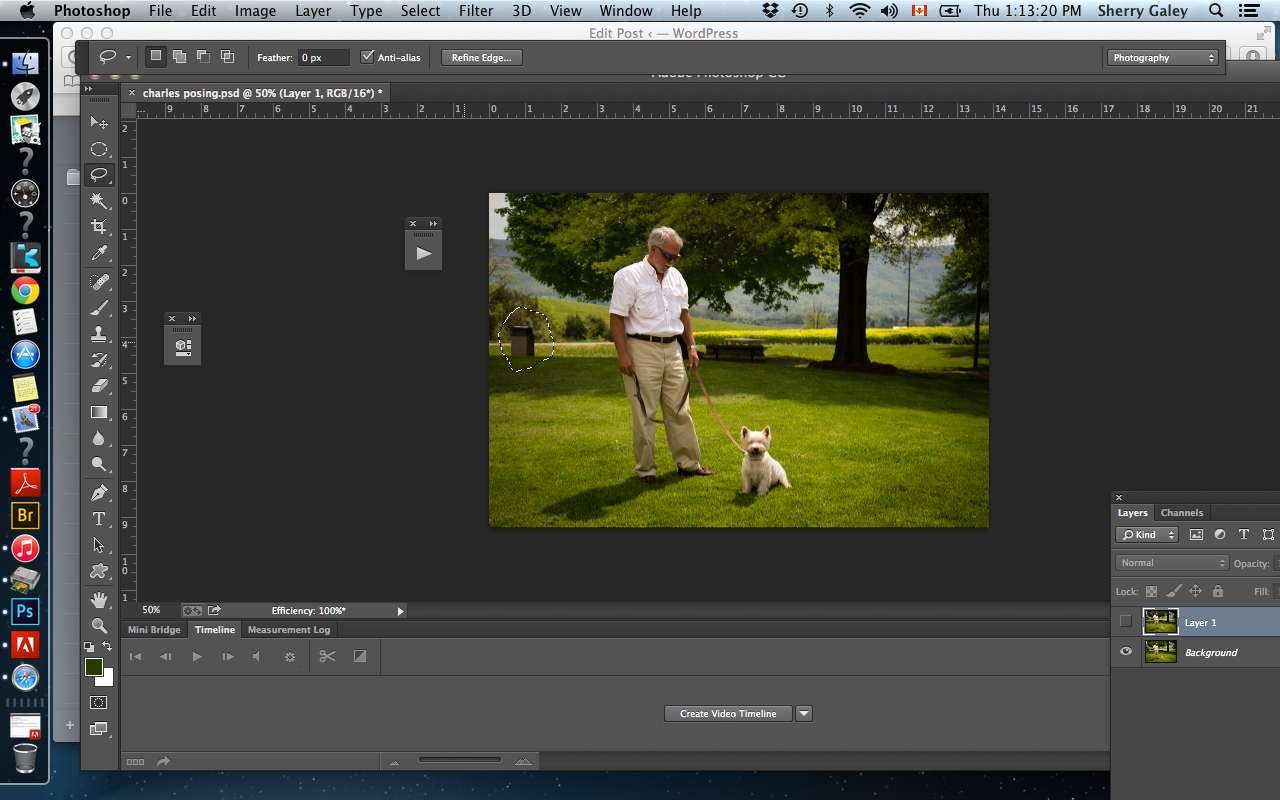Select the Move tool
This screenshot has height=800, width=1280.
click(x=99, y=123)
